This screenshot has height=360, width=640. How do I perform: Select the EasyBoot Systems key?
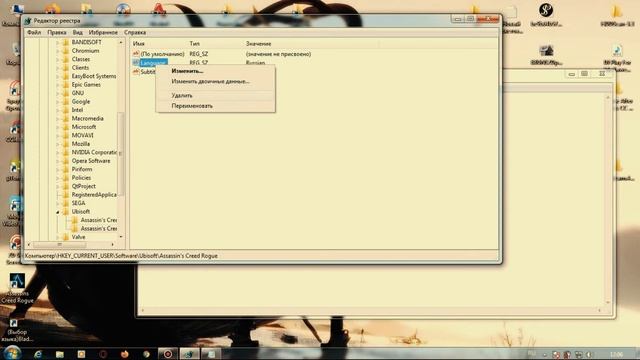(x=94, y=76)
